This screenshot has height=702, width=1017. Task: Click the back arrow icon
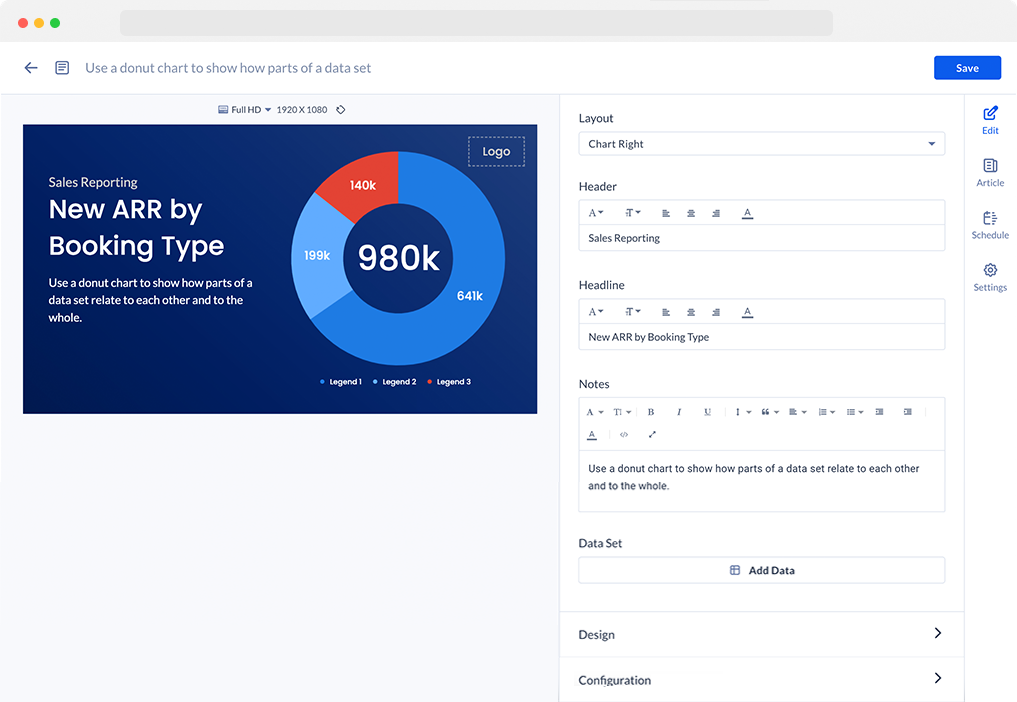pos(31,68)
